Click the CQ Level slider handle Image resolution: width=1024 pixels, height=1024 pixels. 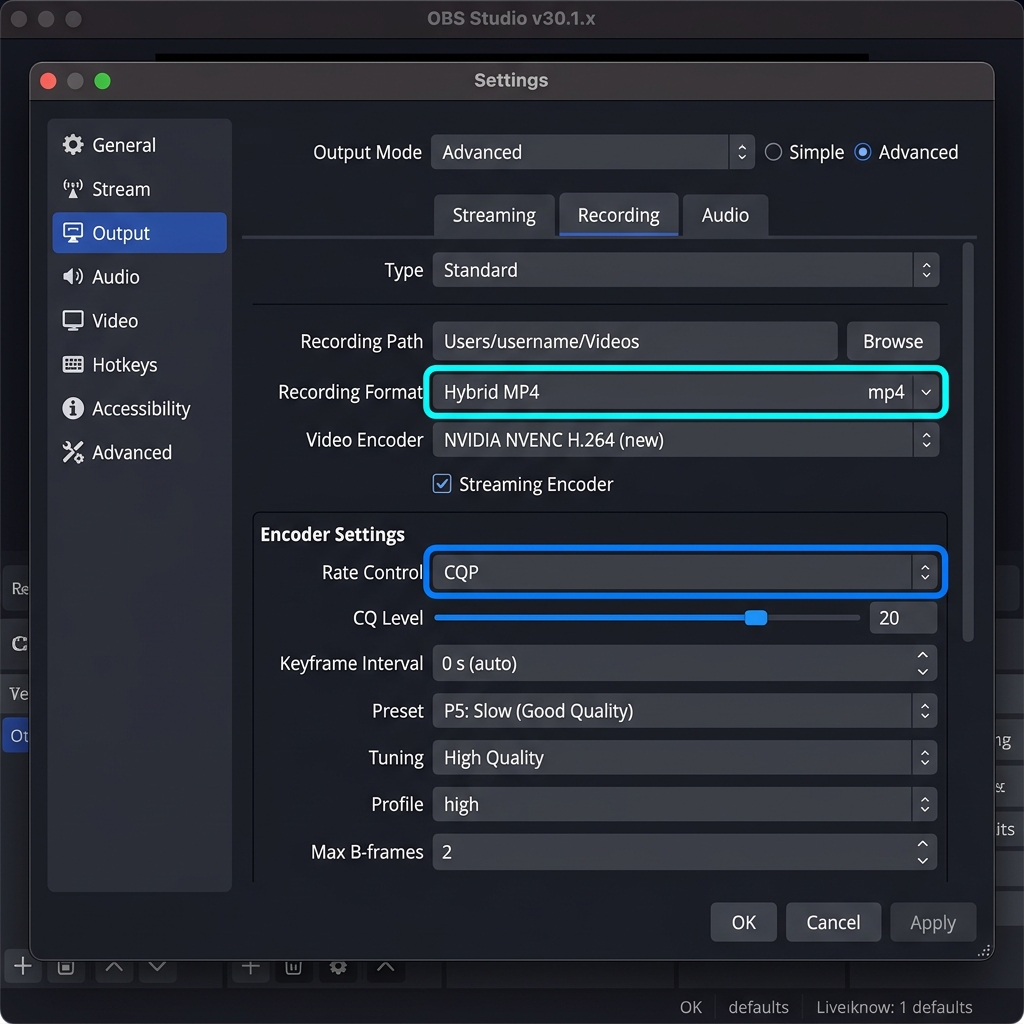[x=756, y=618]
